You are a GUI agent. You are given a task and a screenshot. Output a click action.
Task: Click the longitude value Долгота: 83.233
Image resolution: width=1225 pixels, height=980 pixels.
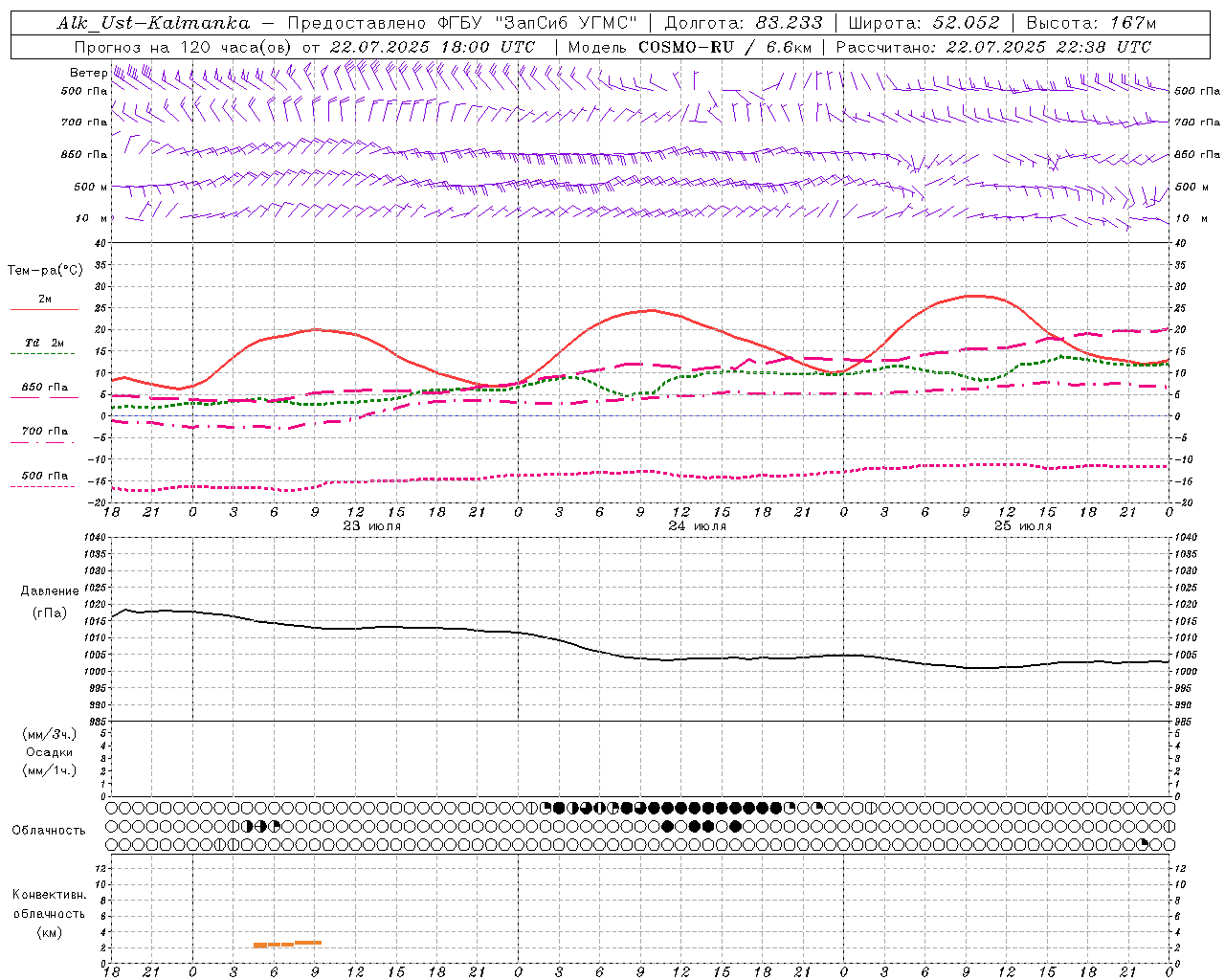pyautogui.click(x=743, y=23)
